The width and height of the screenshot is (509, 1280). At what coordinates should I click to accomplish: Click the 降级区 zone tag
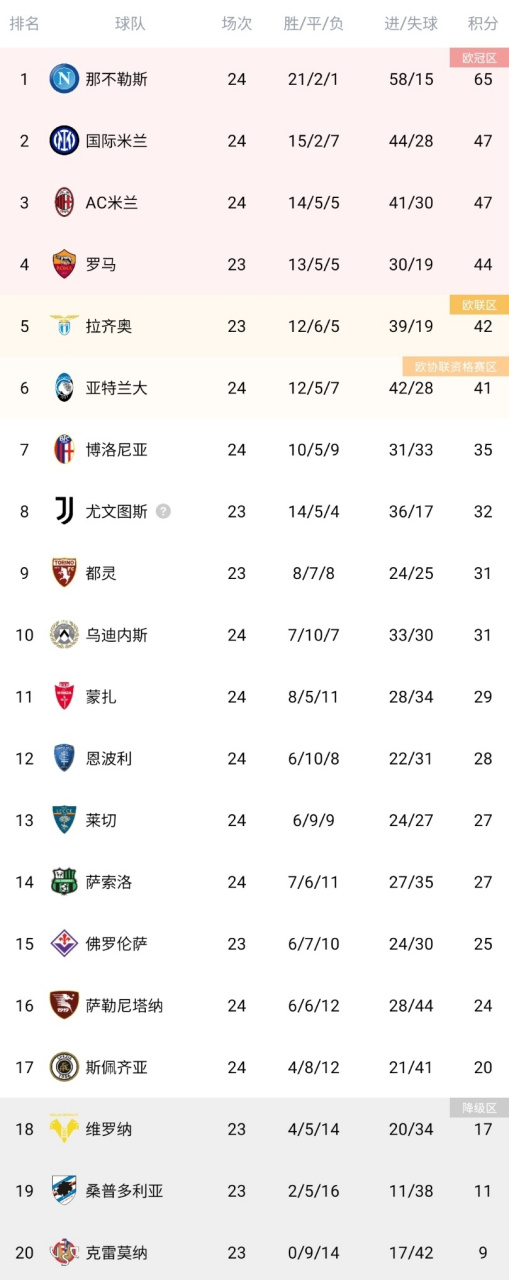tap(479, 1108)
